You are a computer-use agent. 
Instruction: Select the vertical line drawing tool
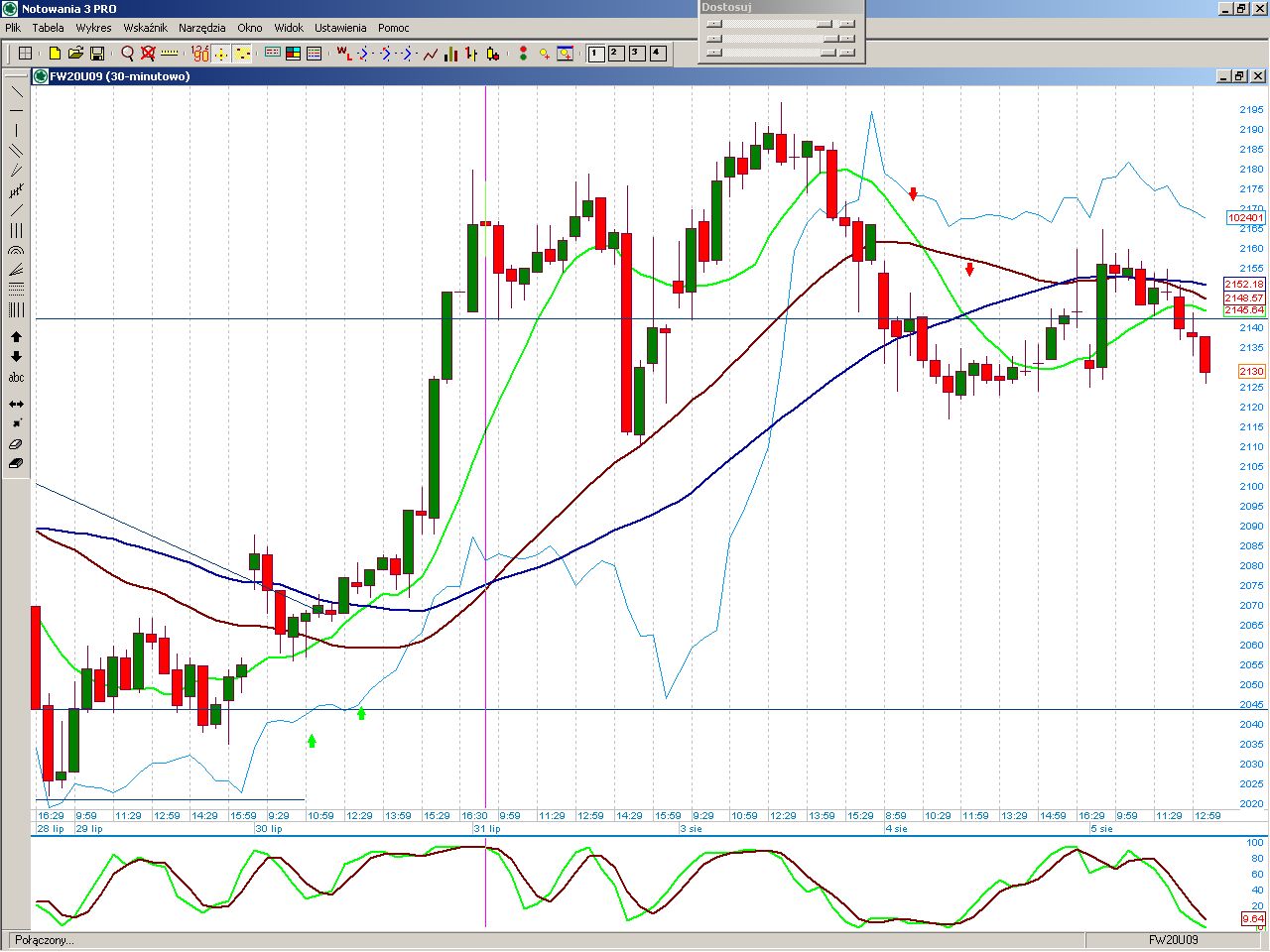[16, 131]
